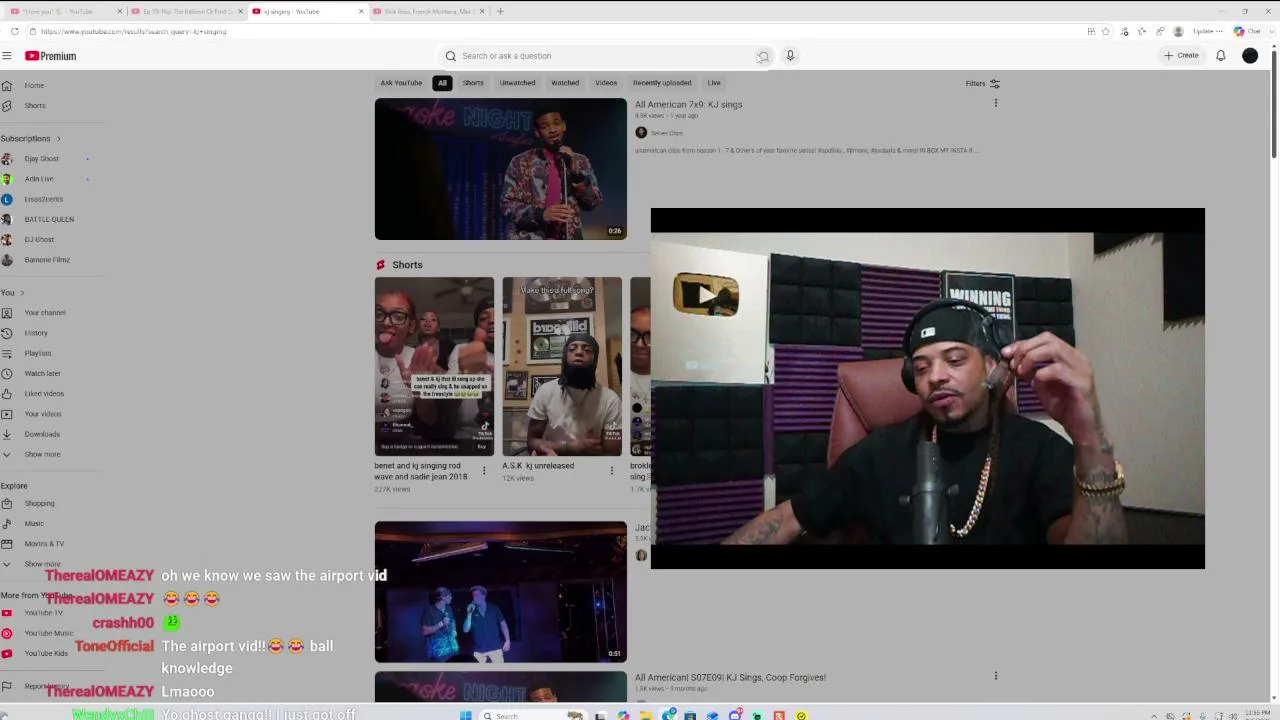
Task: Open the Windows Start button
Action: (x=466, y=715)
